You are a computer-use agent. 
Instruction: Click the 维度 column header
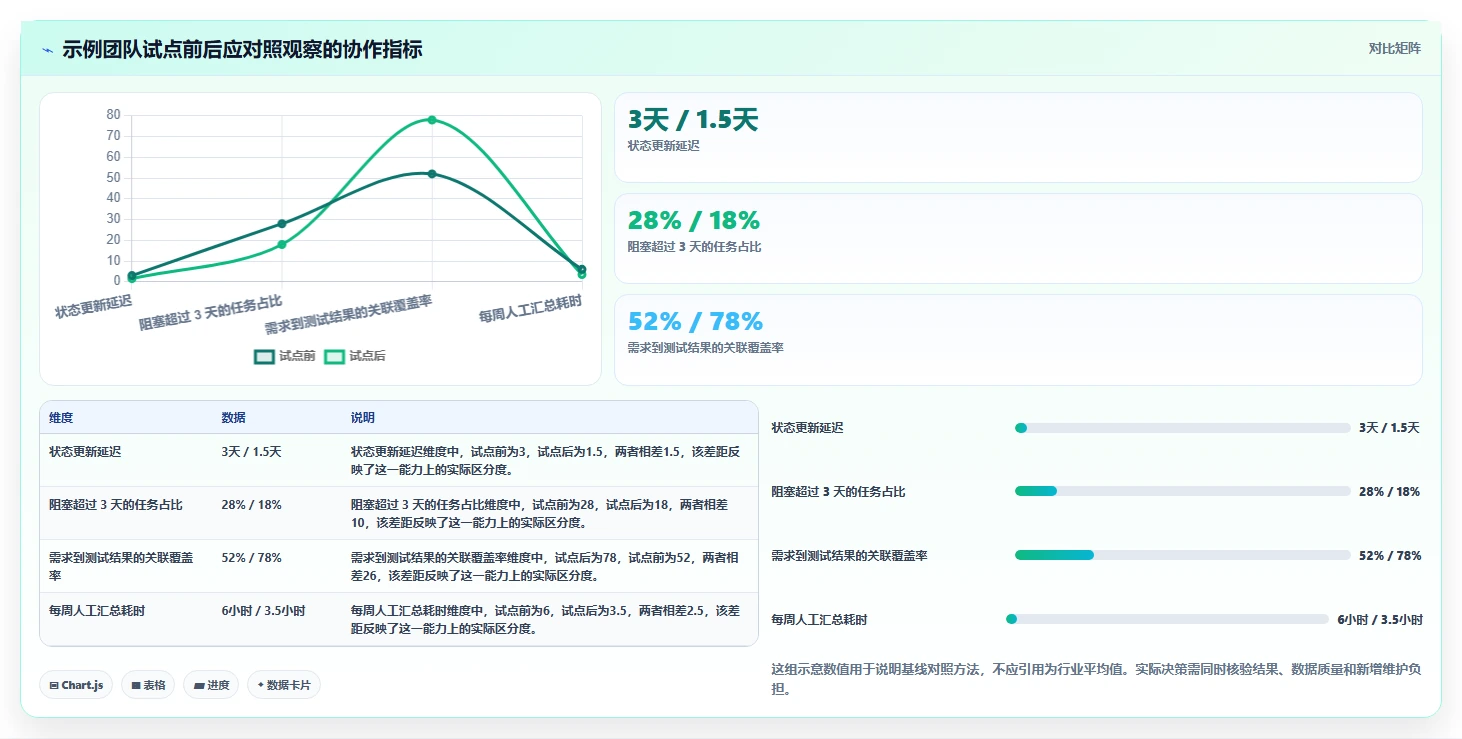point(61,417)
